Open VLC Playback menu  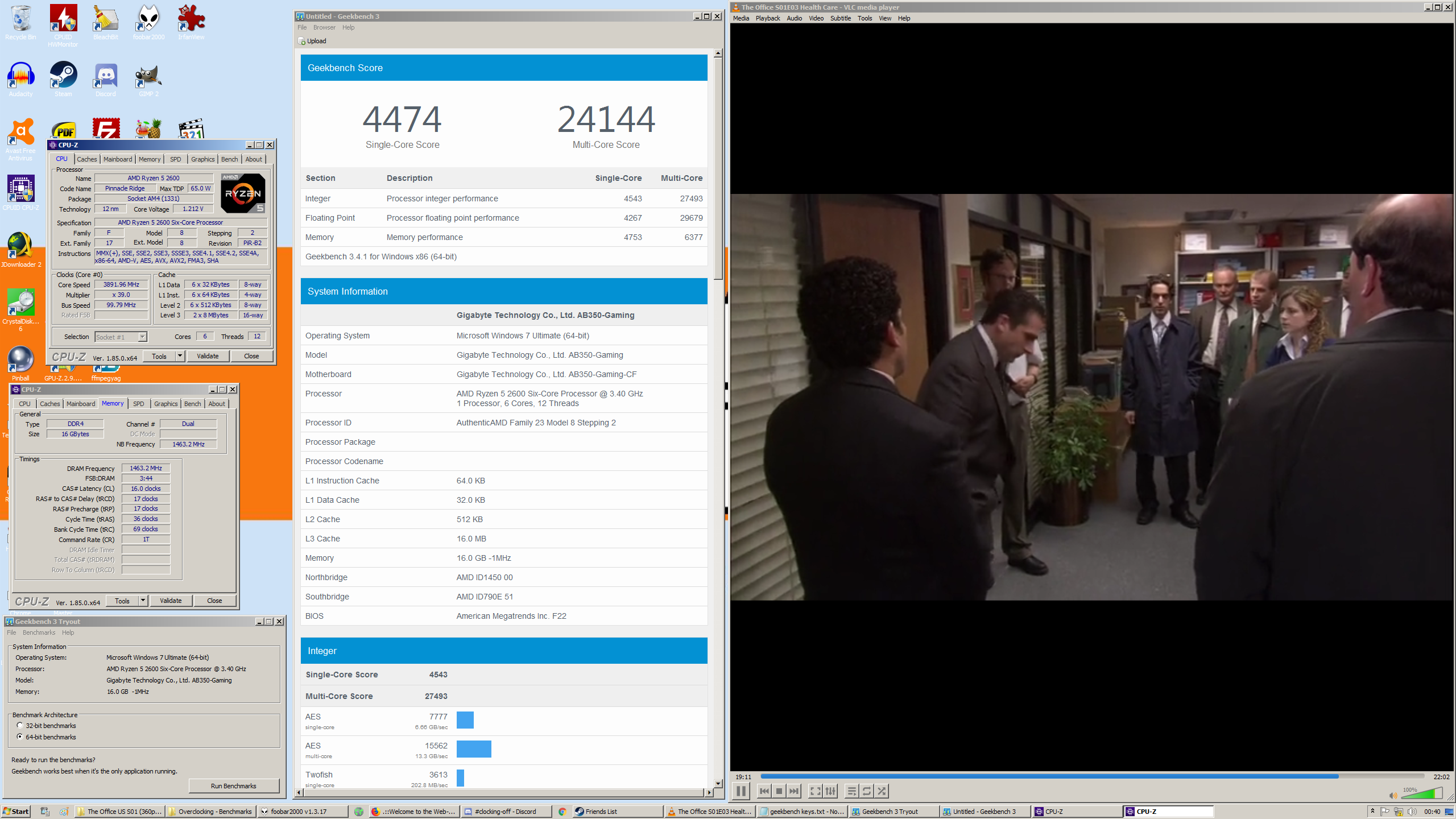(768, 18)
